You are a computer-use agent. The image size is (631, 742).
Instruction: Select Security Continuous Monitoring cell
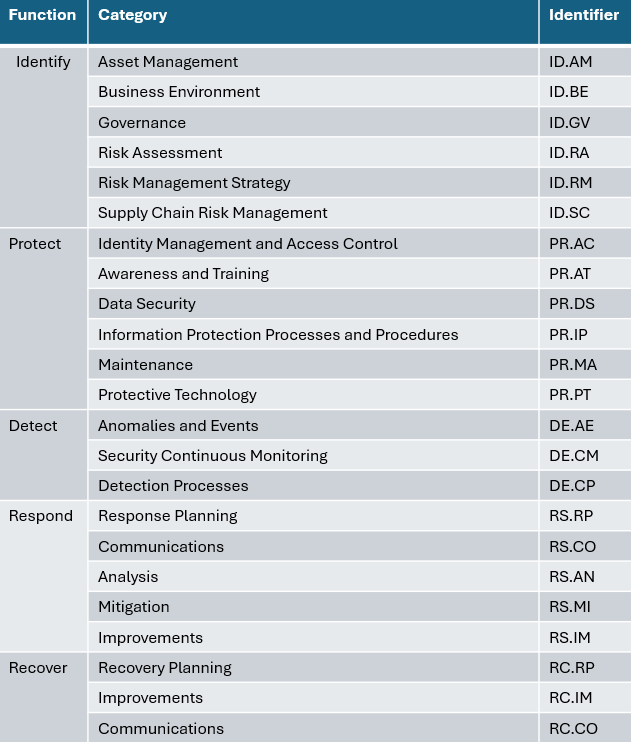[313, 456]
